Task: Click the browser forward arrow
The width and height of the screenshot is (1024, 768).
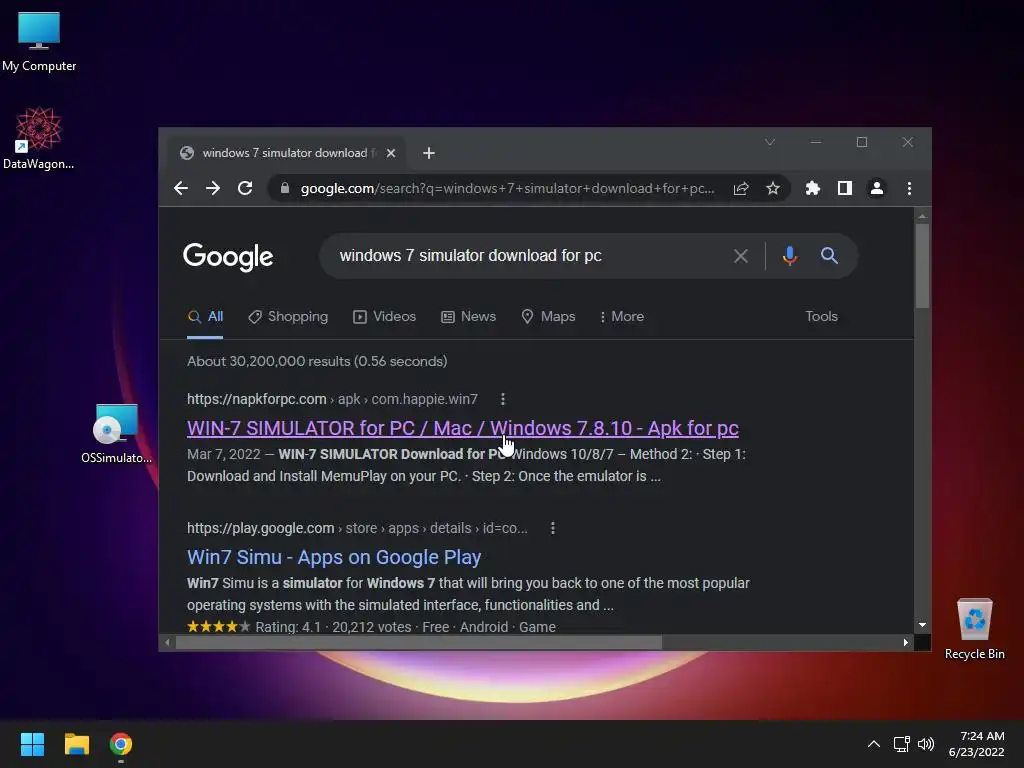Action: coord(213,189)
